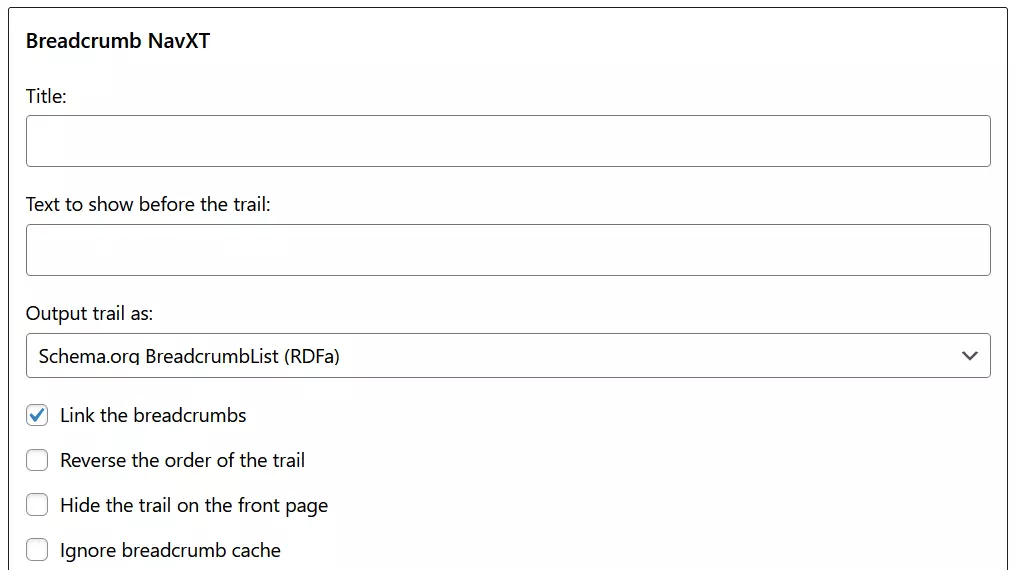Click the Breadcrumb NavXT widget heading
1015x570 pixels.
(x=118, y=41)
